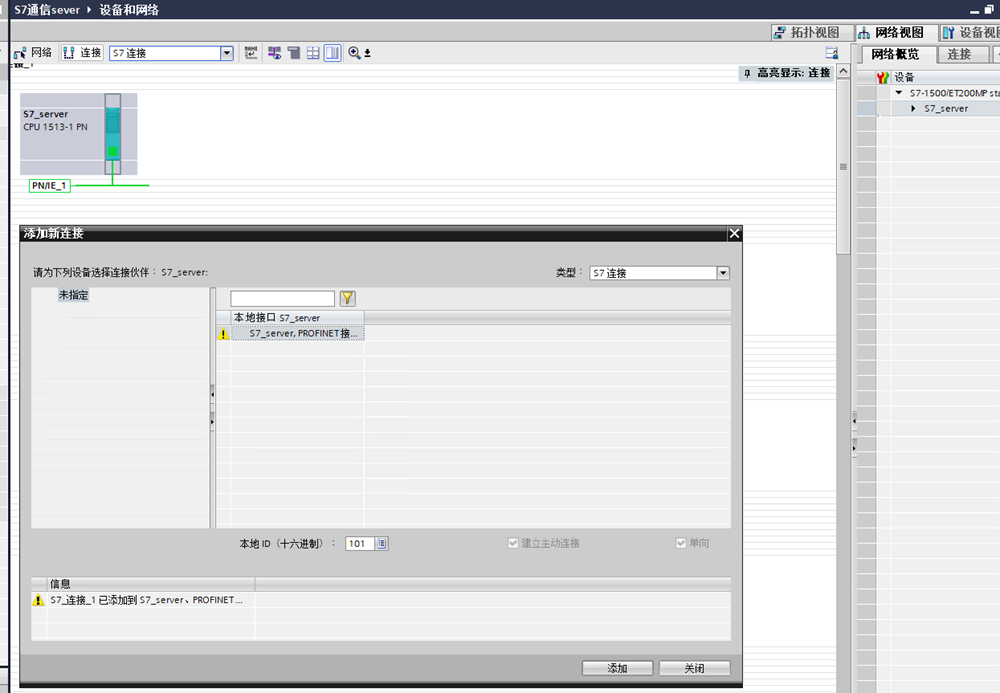Click the local ID picker icon
The width and height of the screenshot is (1000, 693).
[382, 544]
